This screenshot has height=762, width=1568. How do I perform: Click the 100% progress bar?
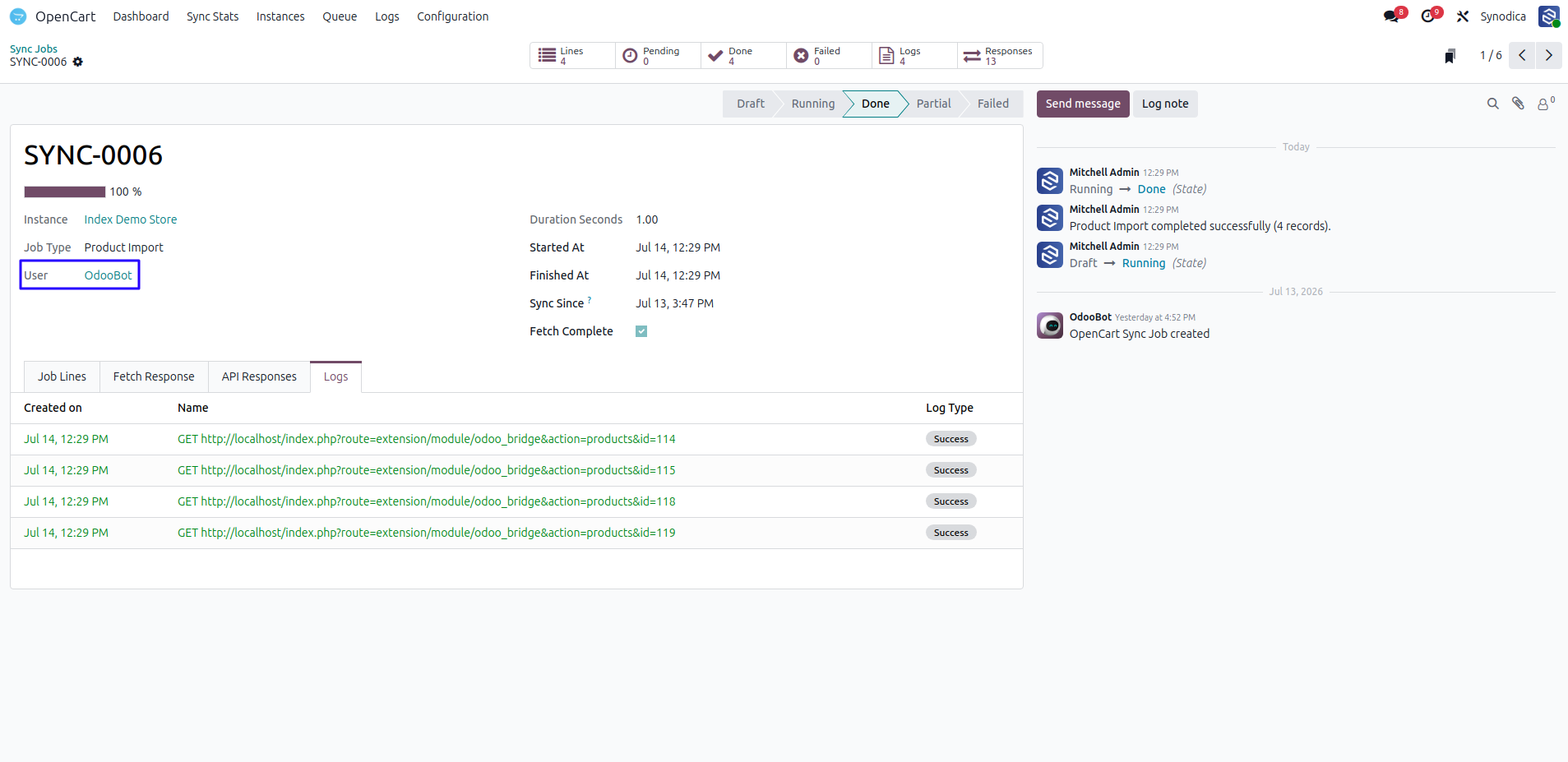coord(65,192)
